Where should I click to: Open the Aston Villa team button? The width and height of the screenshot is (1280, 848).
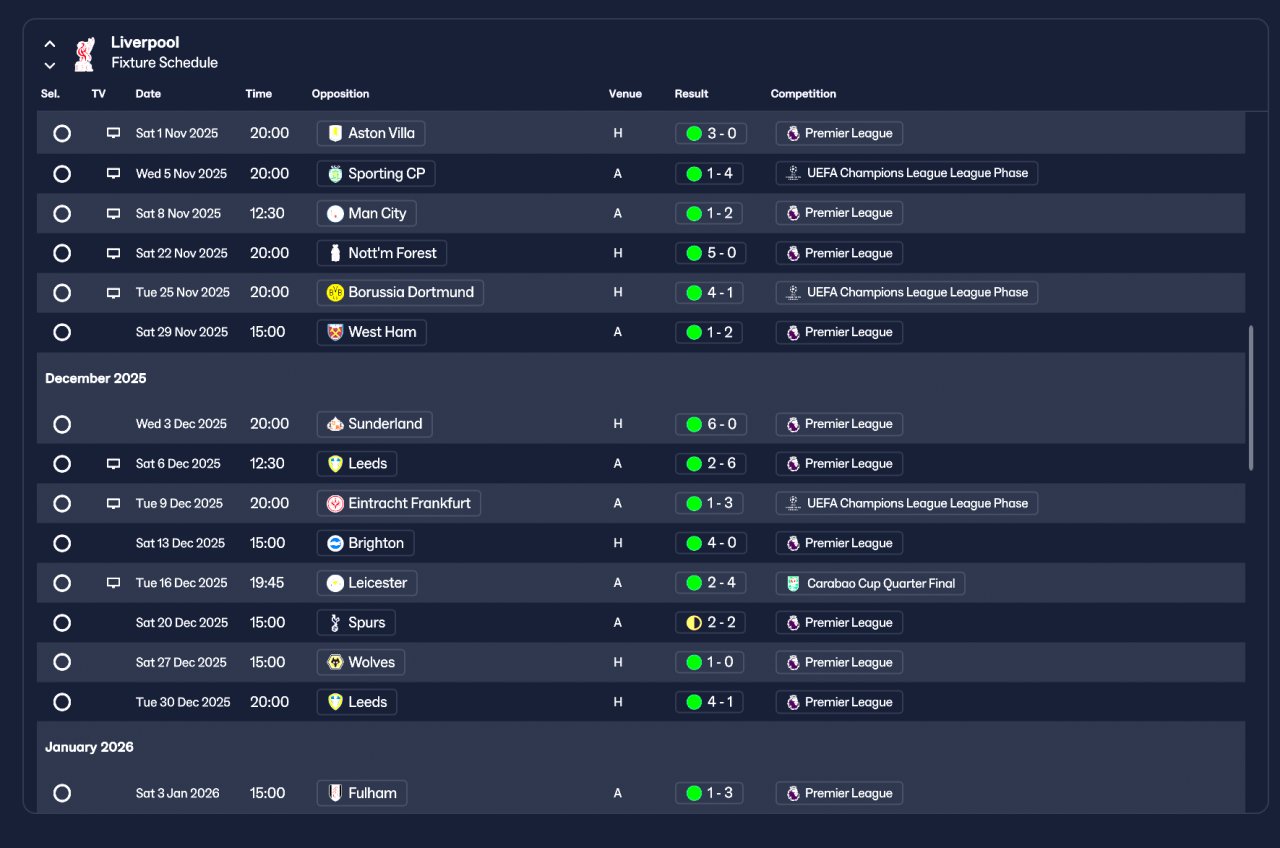coord(371,133)
